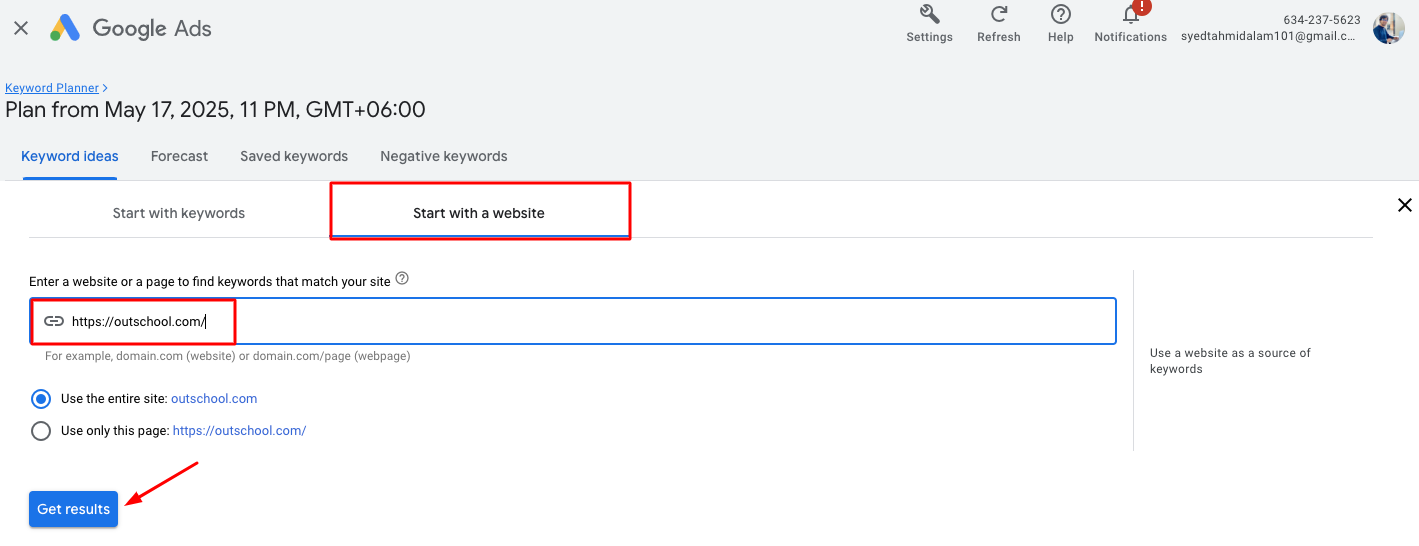Viewport: 1419px width, 546px height.
Task: Open the outschool.com entire site link
Action: click(x=214, y=399)
